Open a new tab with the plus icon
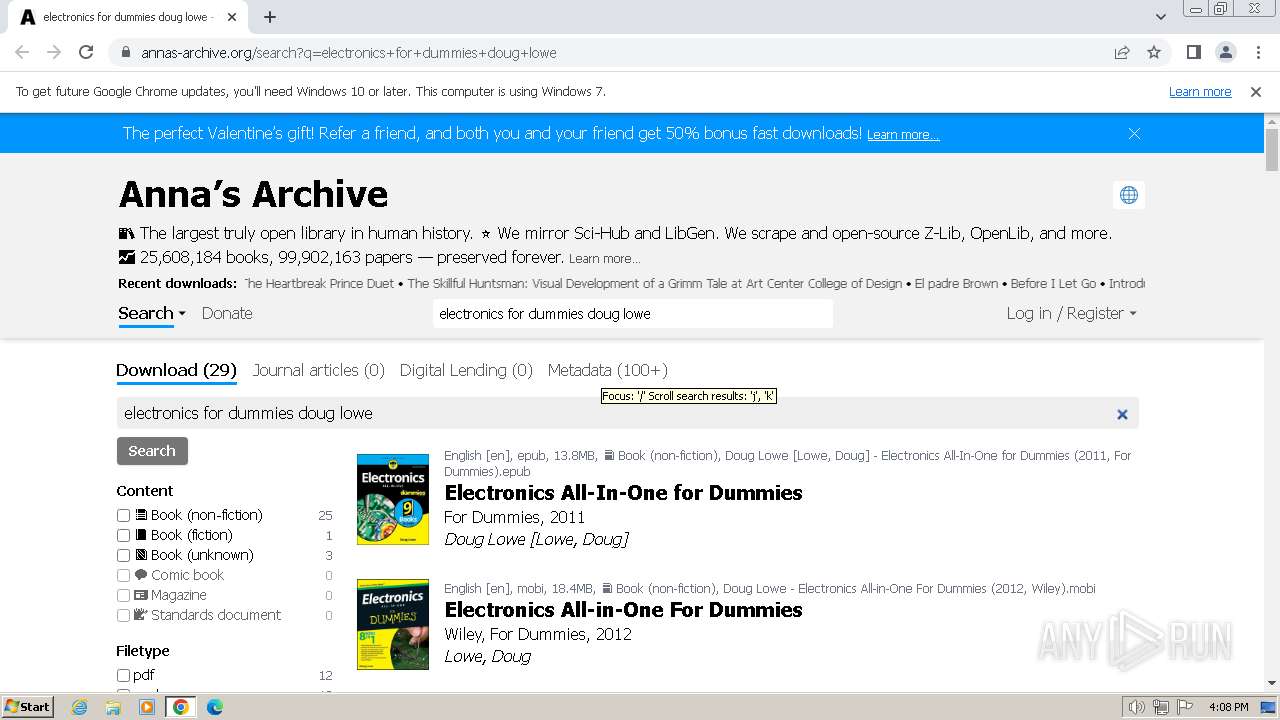This screenshot has width=1280, height=720. pyautogui.click(x=270, y=17)
